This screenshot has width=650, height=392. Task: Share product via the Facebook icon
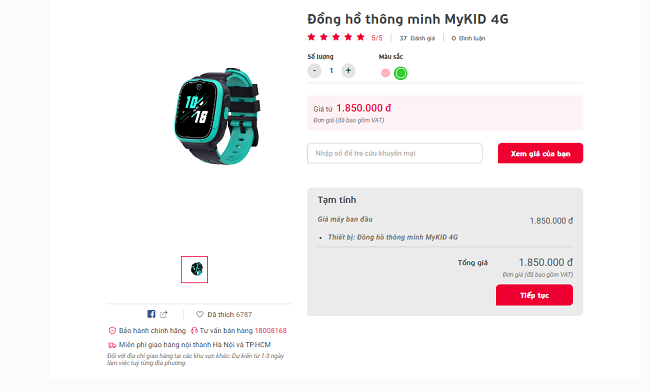pos(151,314)
